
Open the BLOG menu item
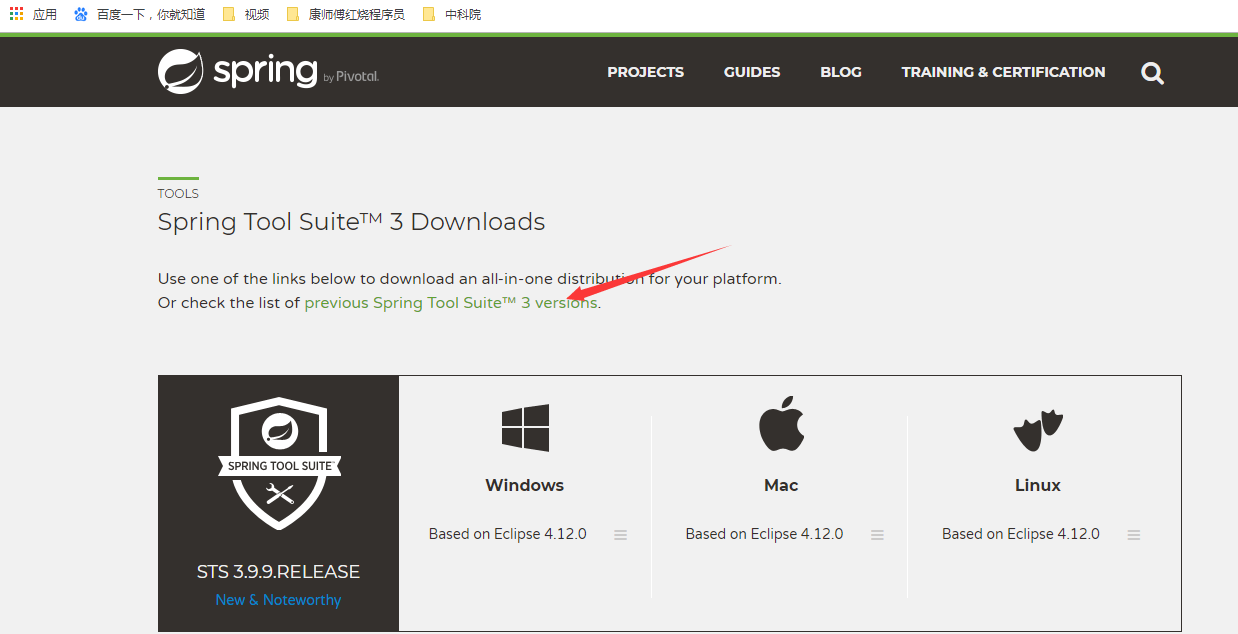pos(841,72)
